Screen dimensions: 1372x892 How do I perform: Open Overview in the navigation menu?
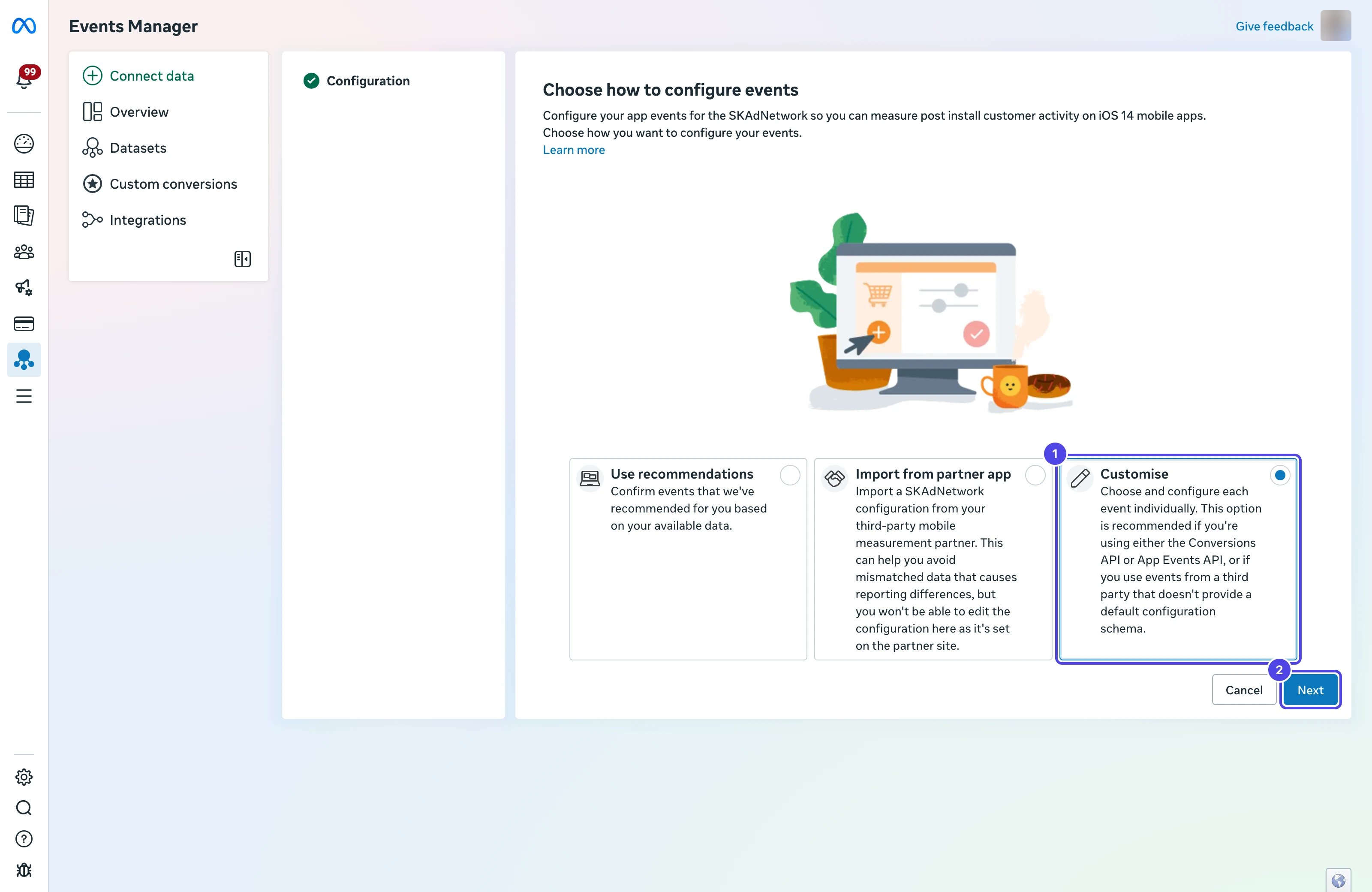[126, 112]
